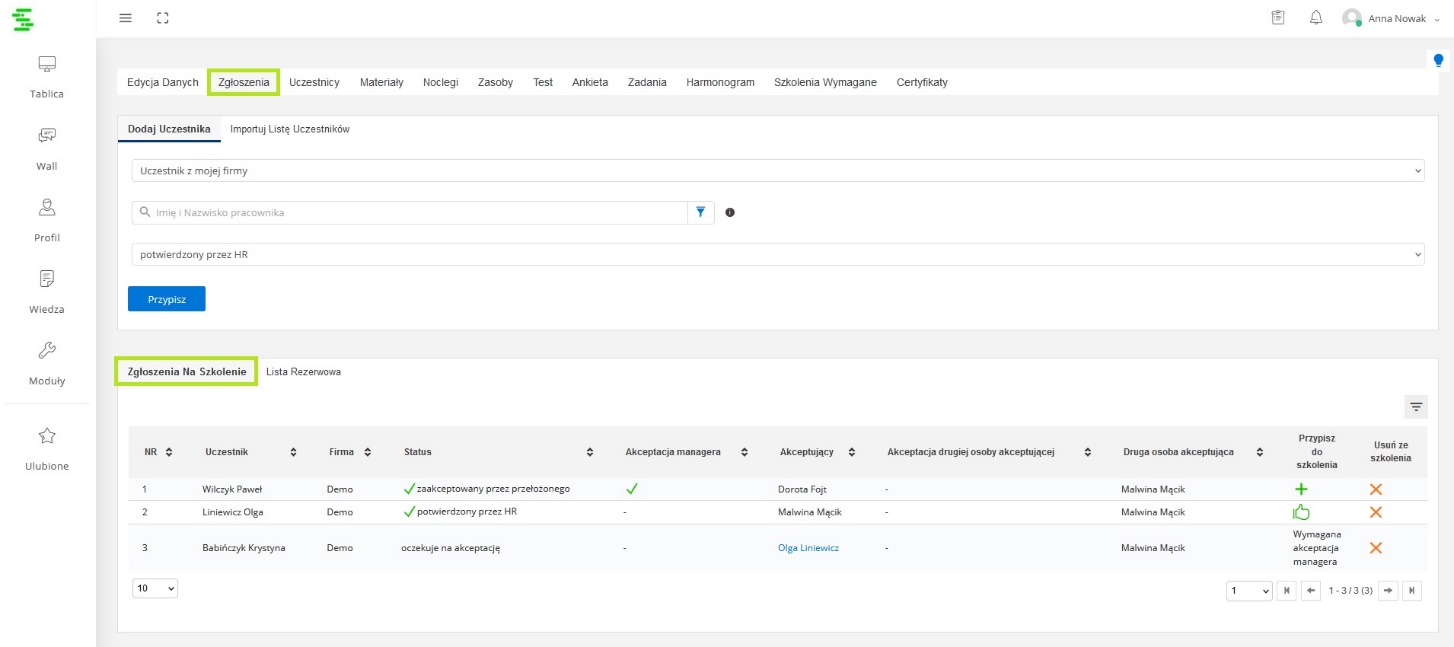The height and width of the screenshot is (647, 1454).
Task: Click the hamburger menu icon
Action: [x=125, y=18]
